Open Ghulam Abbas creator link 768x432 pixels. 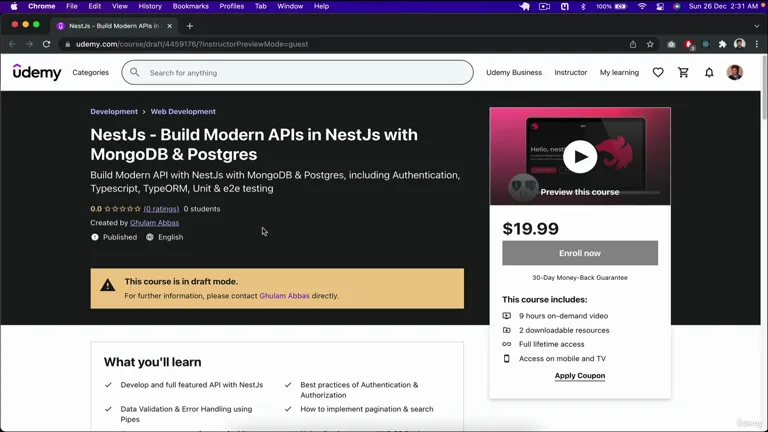pyautogui.click(x=154, y=223)
